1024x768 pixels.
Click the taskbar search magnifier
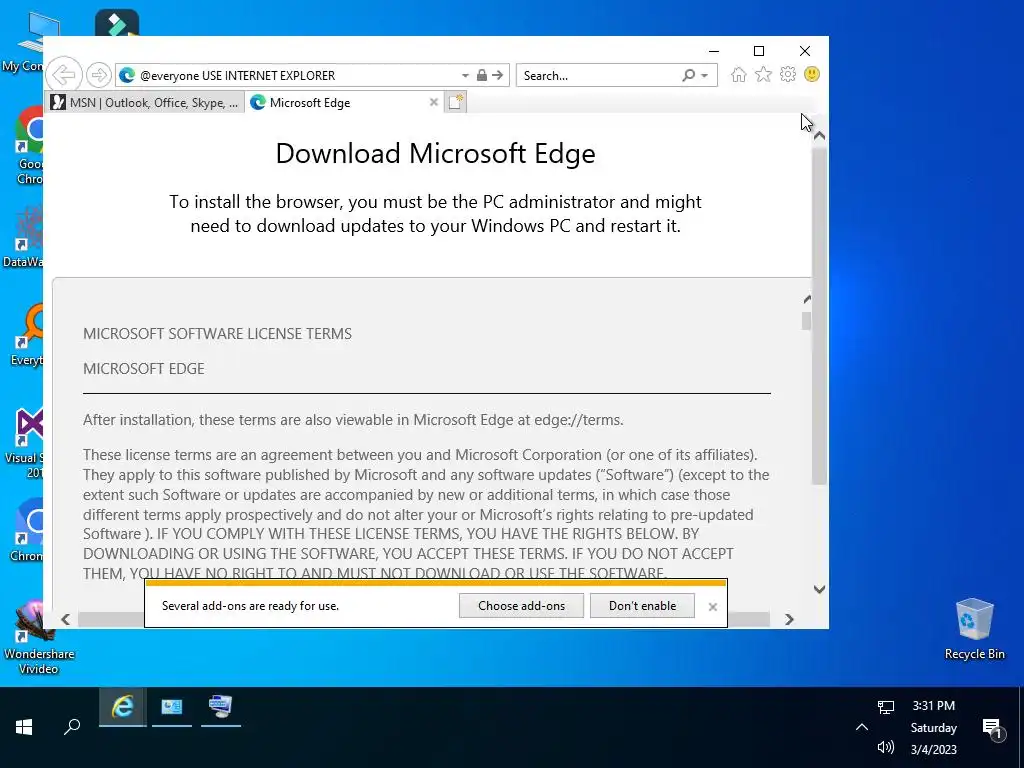point(72,727)
